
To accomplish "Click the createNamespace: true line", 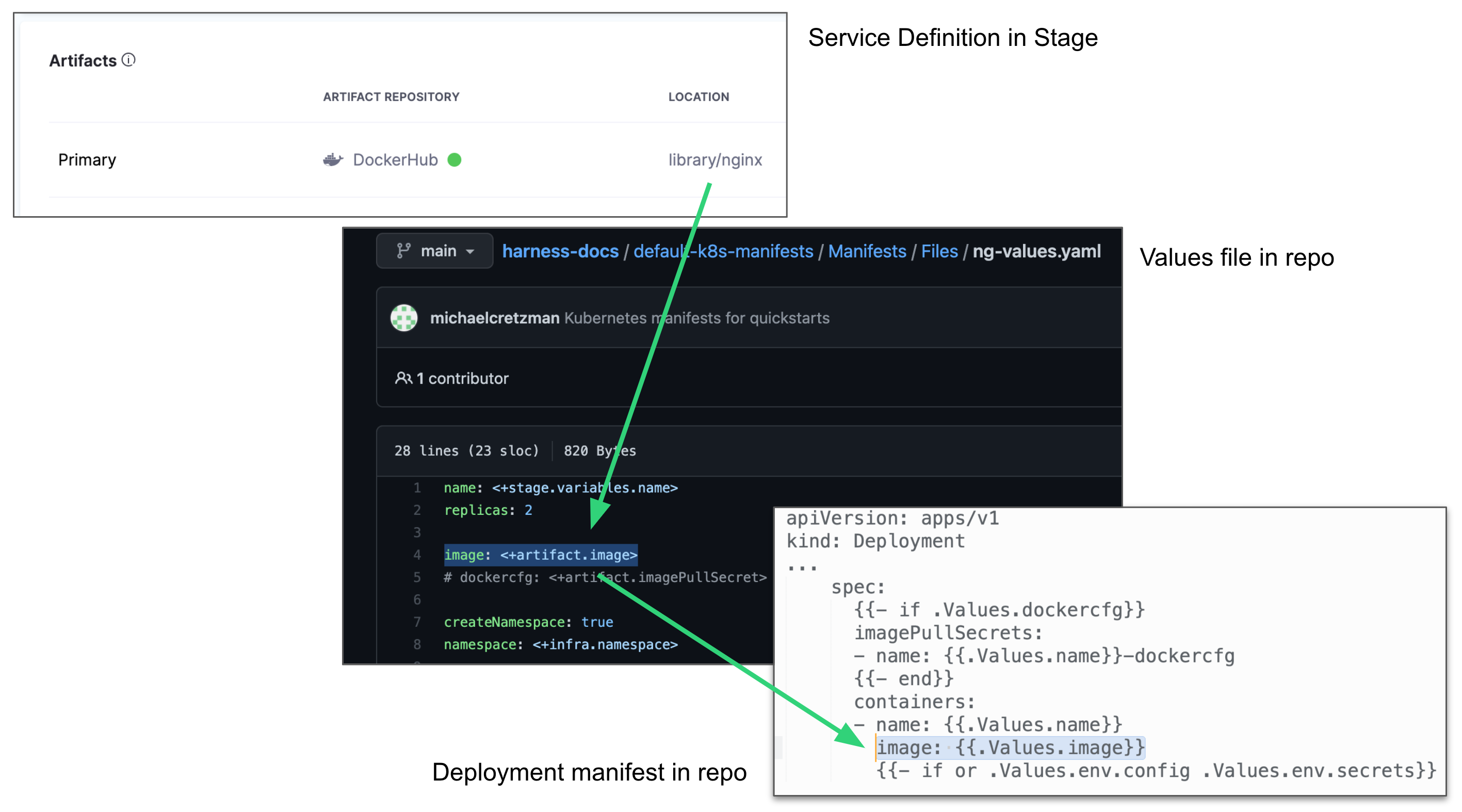I will (528, 622).
